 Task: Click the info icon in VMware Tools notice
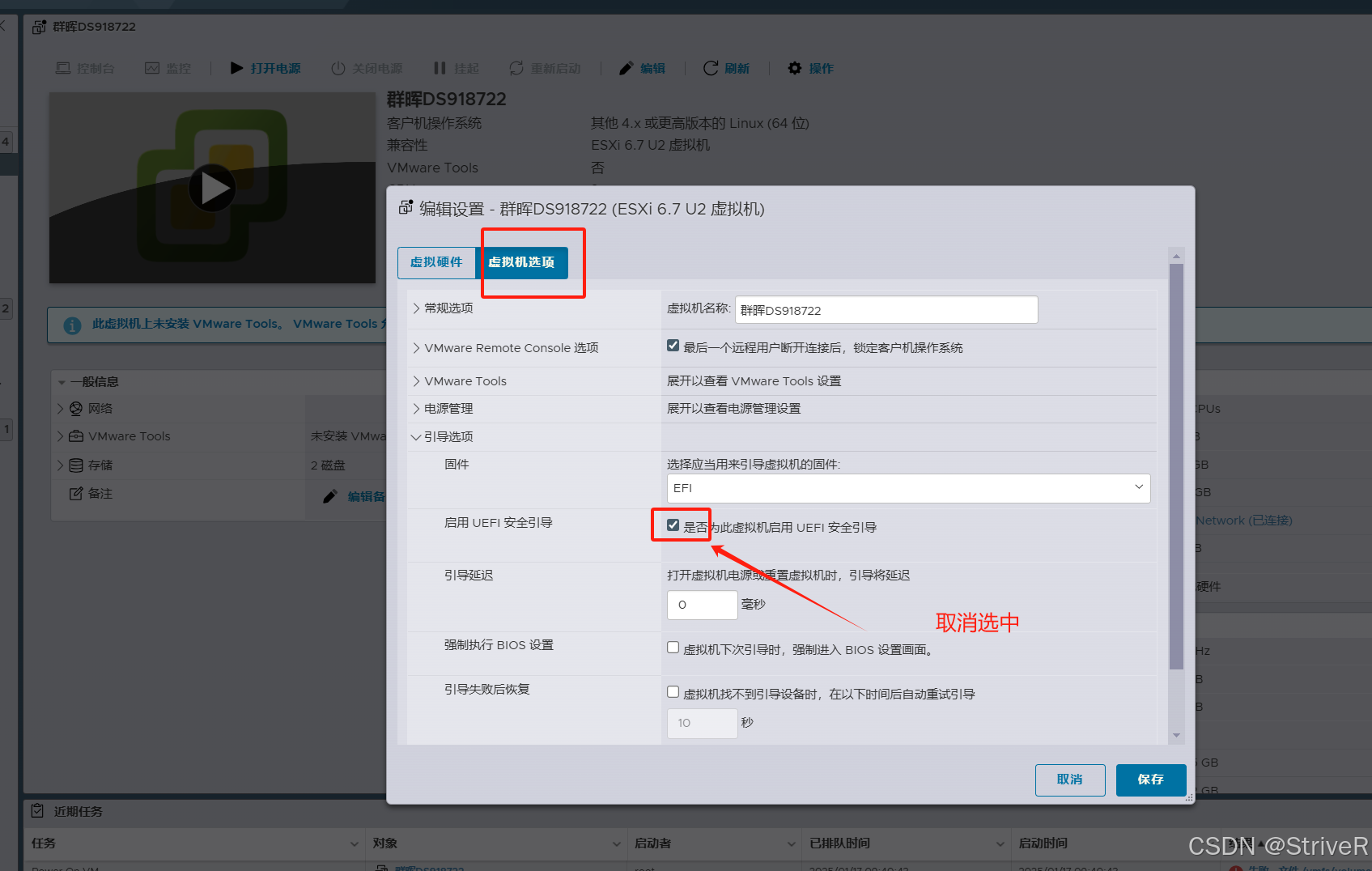click(x=72, y=325)
